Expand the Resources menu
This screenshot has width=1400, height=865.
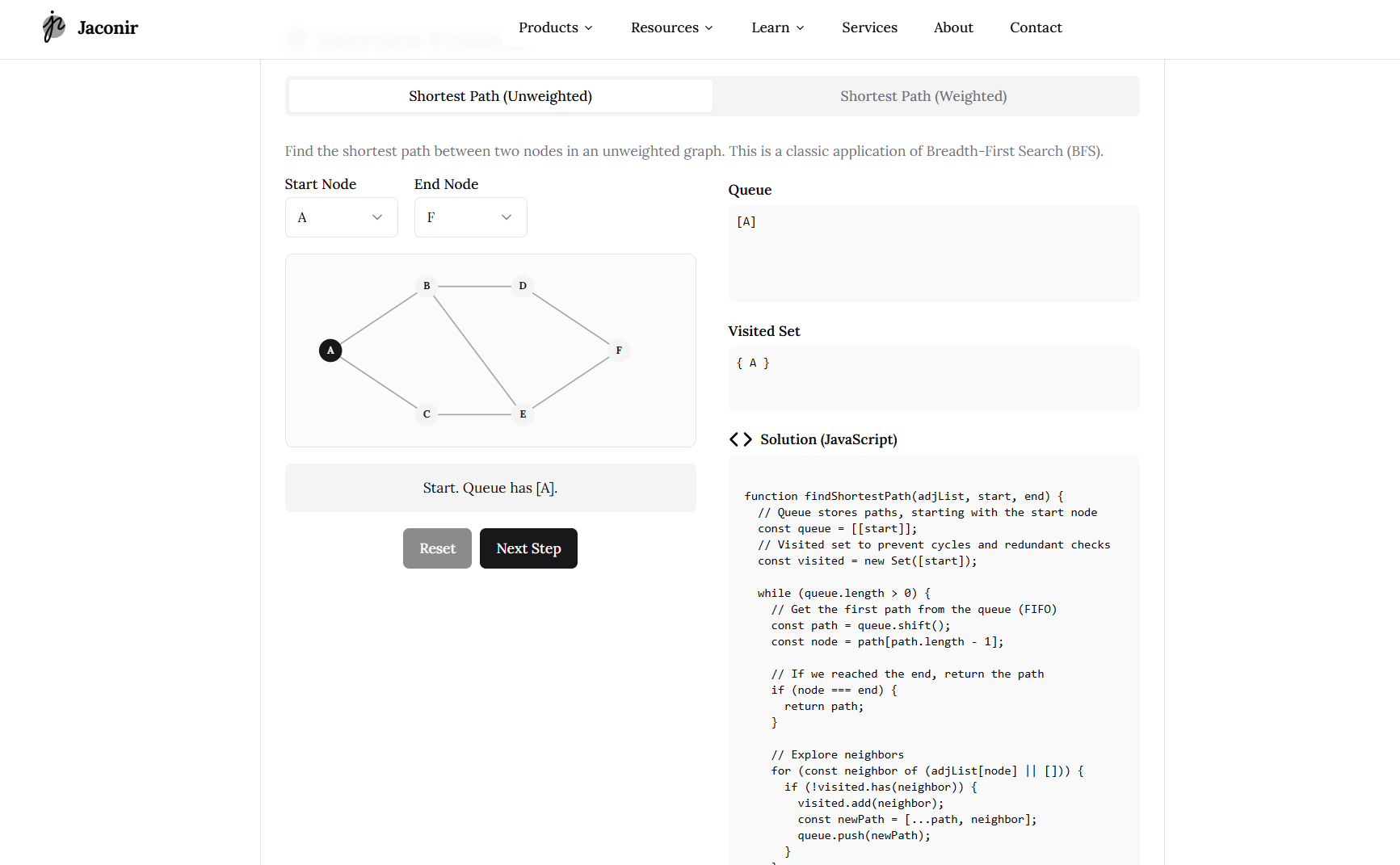[x=671, y=27]
